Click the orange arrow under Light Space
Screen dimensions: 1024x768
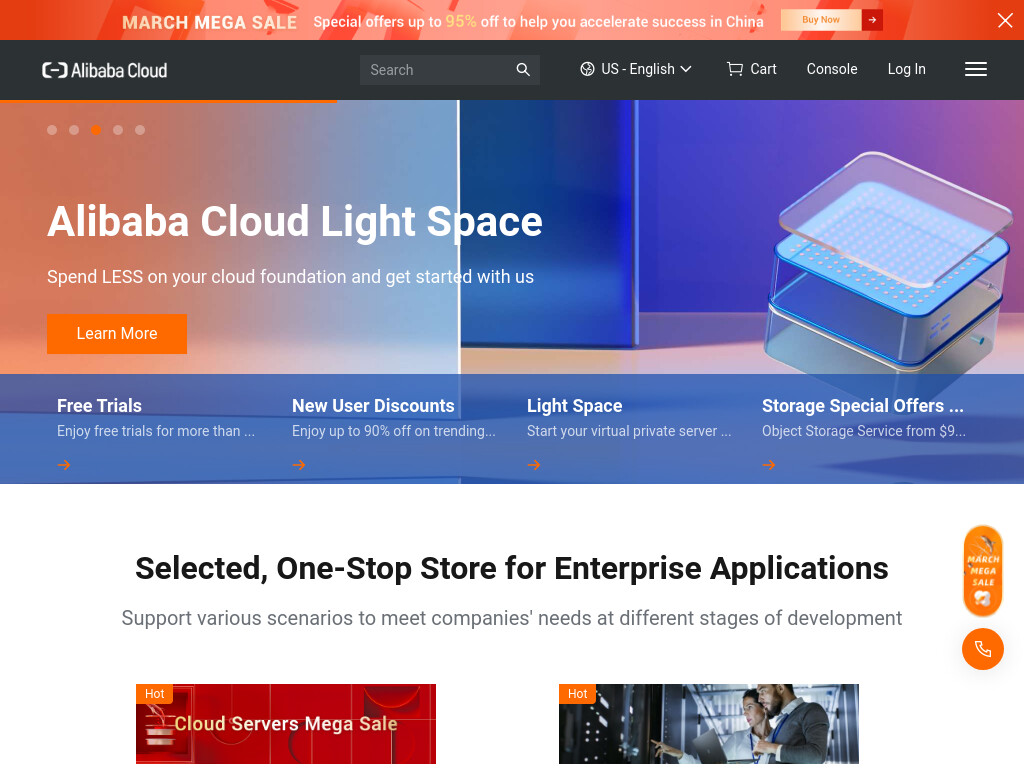[x=534, y=465]
